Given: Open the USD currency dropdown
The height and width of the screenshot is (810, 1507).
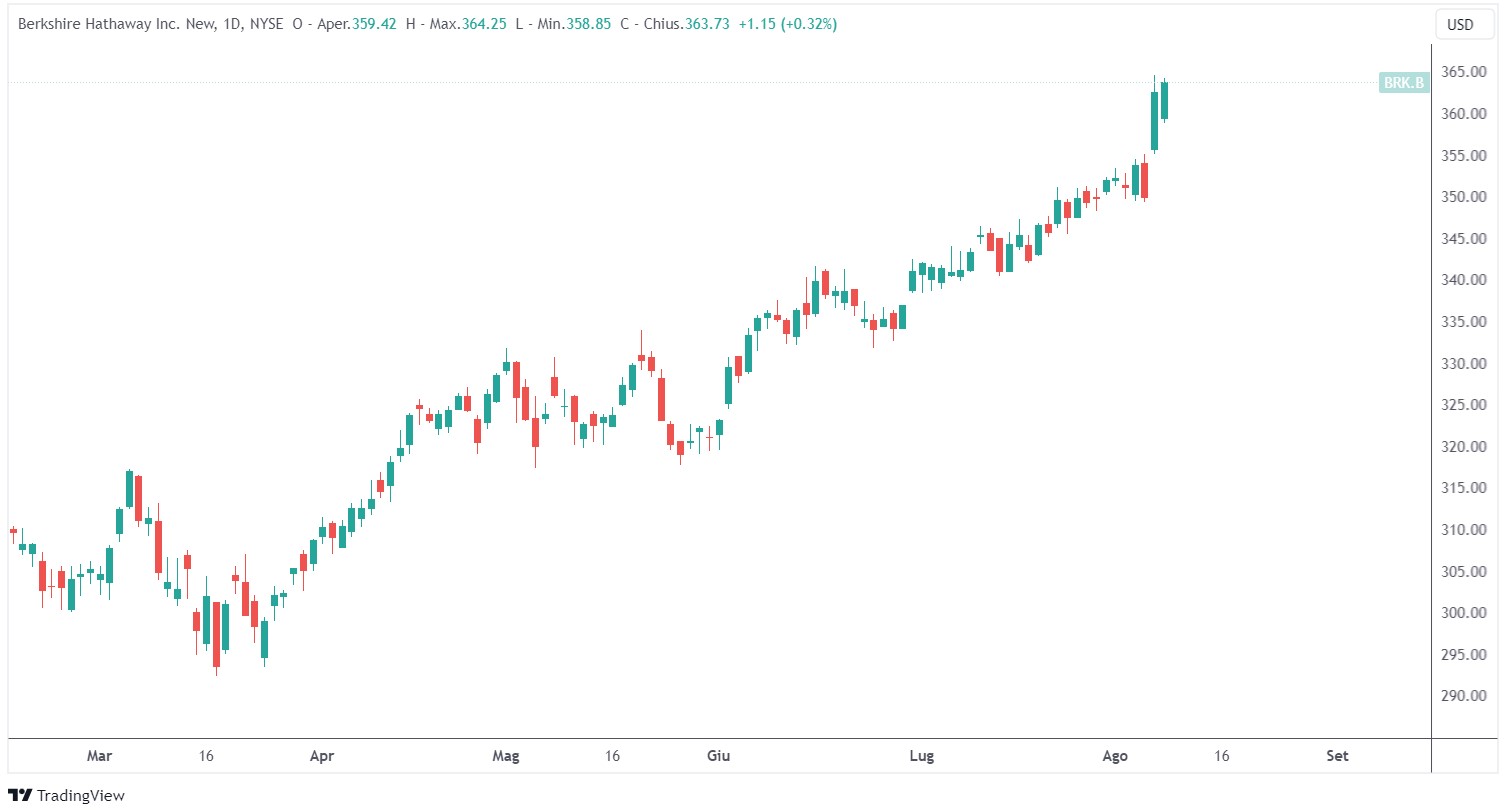Looking at the screenshot, I should tap(1461, 24).
